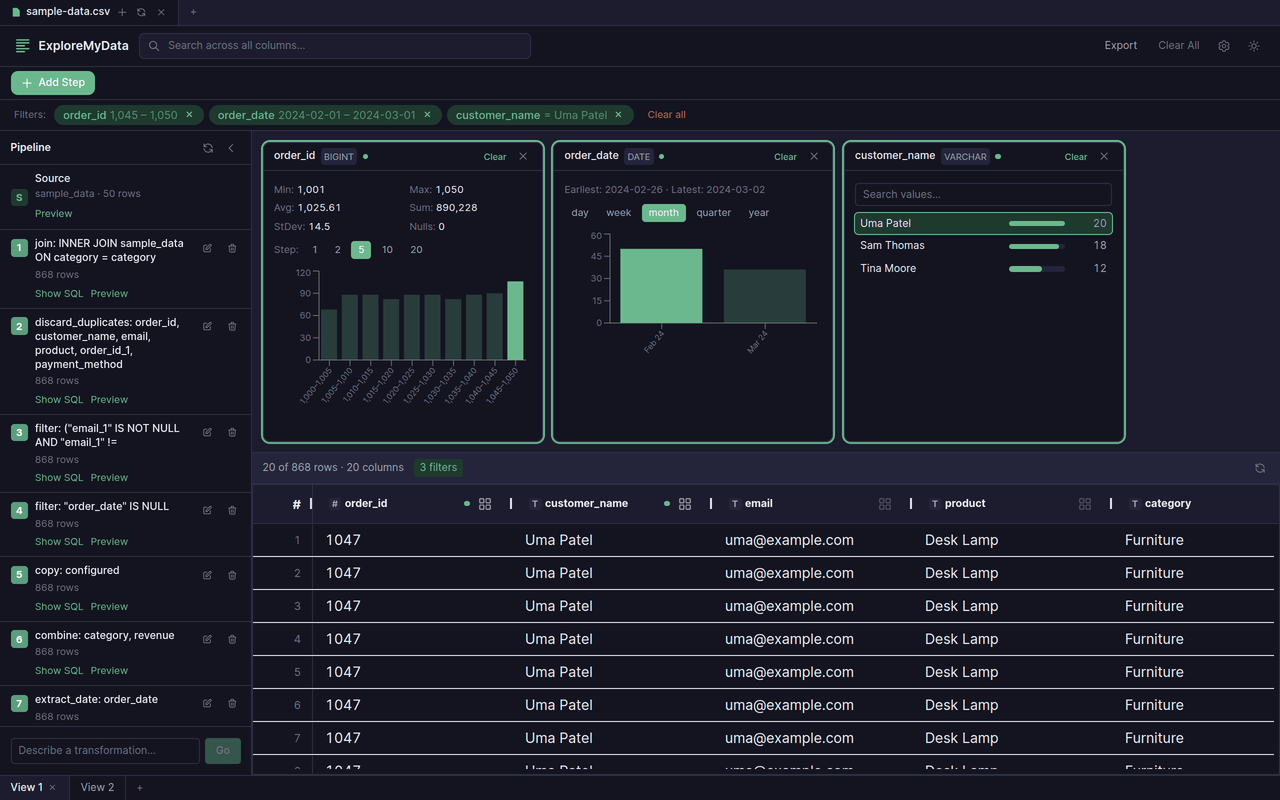
Task: Delete the copy: configured step with the trash icon
Action: (x=232, y=575)
